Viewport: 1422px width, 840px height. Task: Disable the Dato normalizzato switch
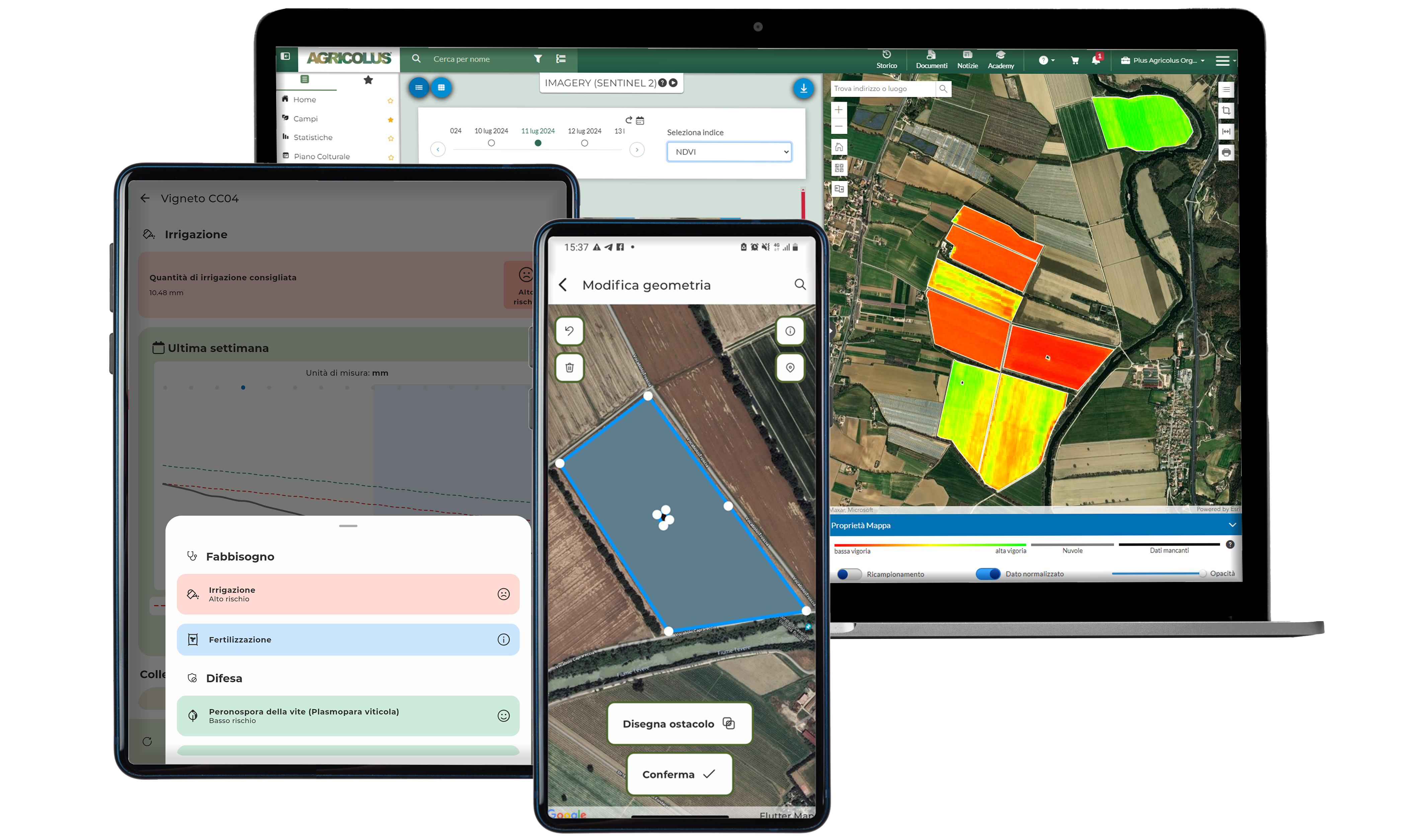(988, 574)
